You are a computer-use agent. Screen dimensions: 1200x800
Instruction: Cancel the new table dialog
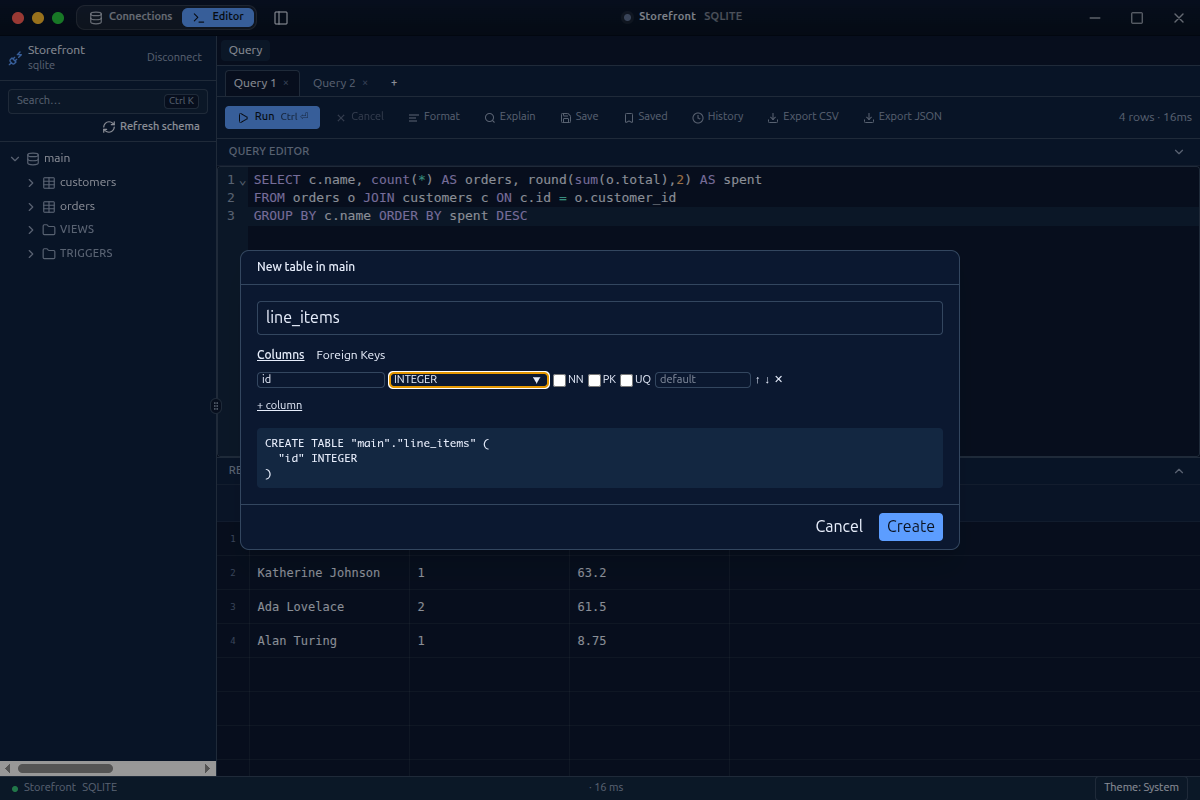coord(839,526)
